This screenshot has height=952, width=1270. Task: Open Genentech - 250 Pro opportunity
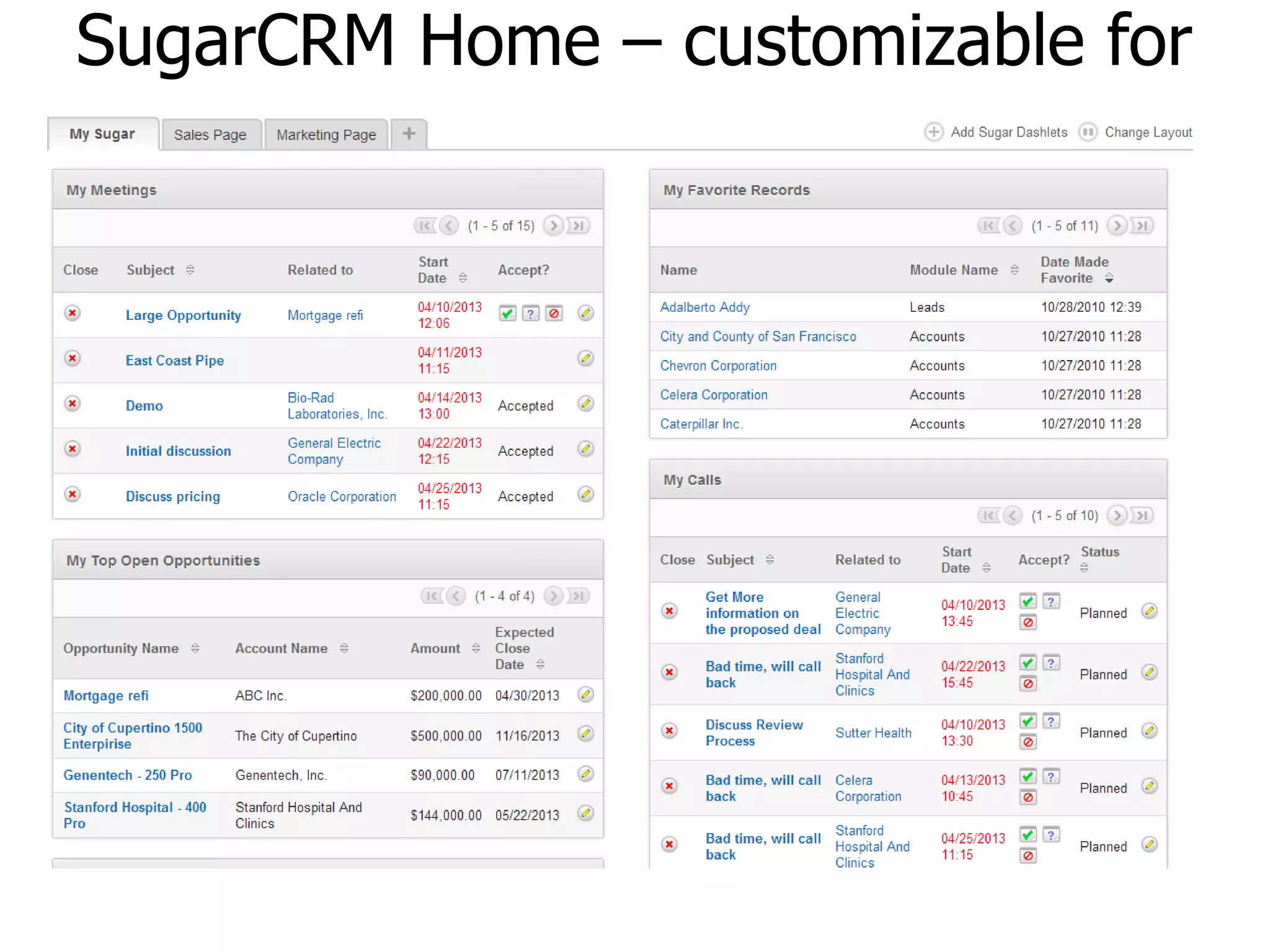128,775
